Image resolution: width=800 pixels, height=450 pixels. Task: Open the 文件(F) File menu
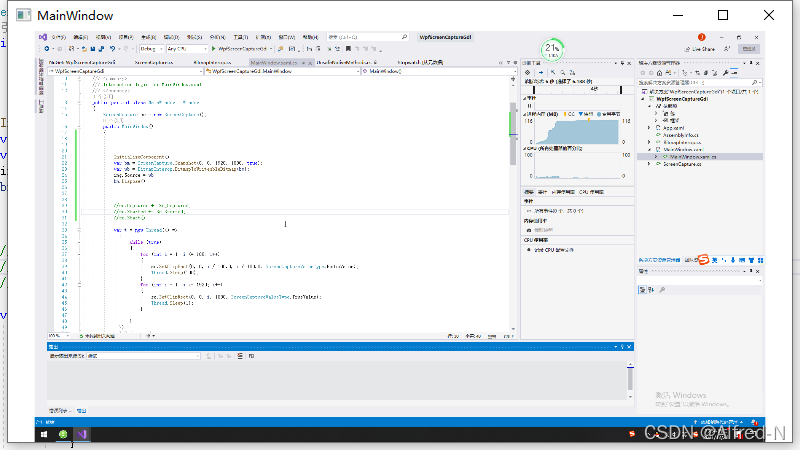pyautogui.click(x=59, y=37)
